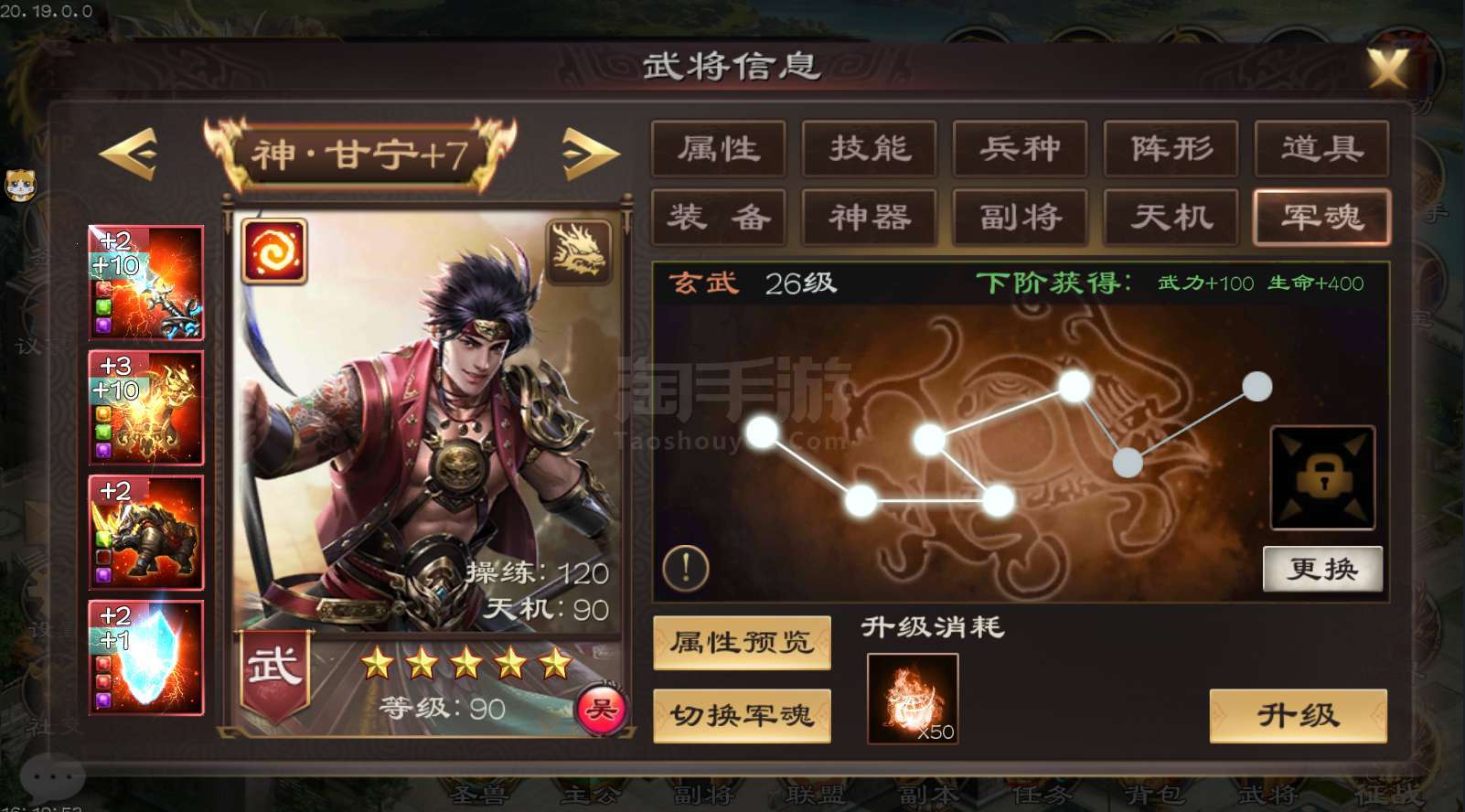Select the lightning weapon equipment slot
Viewport: 1465px width, 812px height.
146,283
